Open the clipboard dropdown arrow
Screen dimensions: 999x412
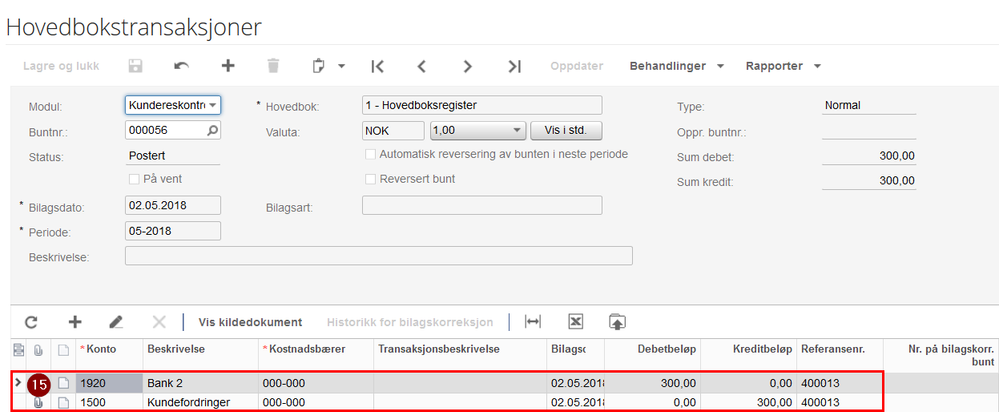click(x=341, y=67)
